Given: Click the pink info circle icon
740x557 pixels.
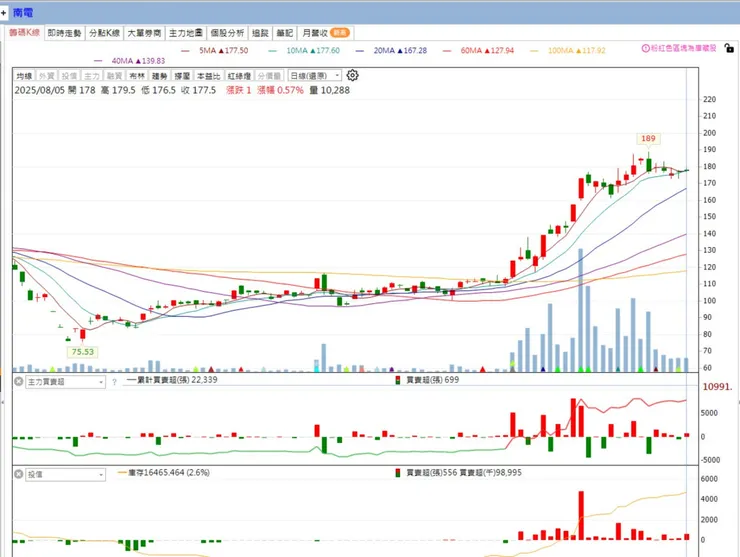Looking at the screenshot, I should [x=645, y=48].
